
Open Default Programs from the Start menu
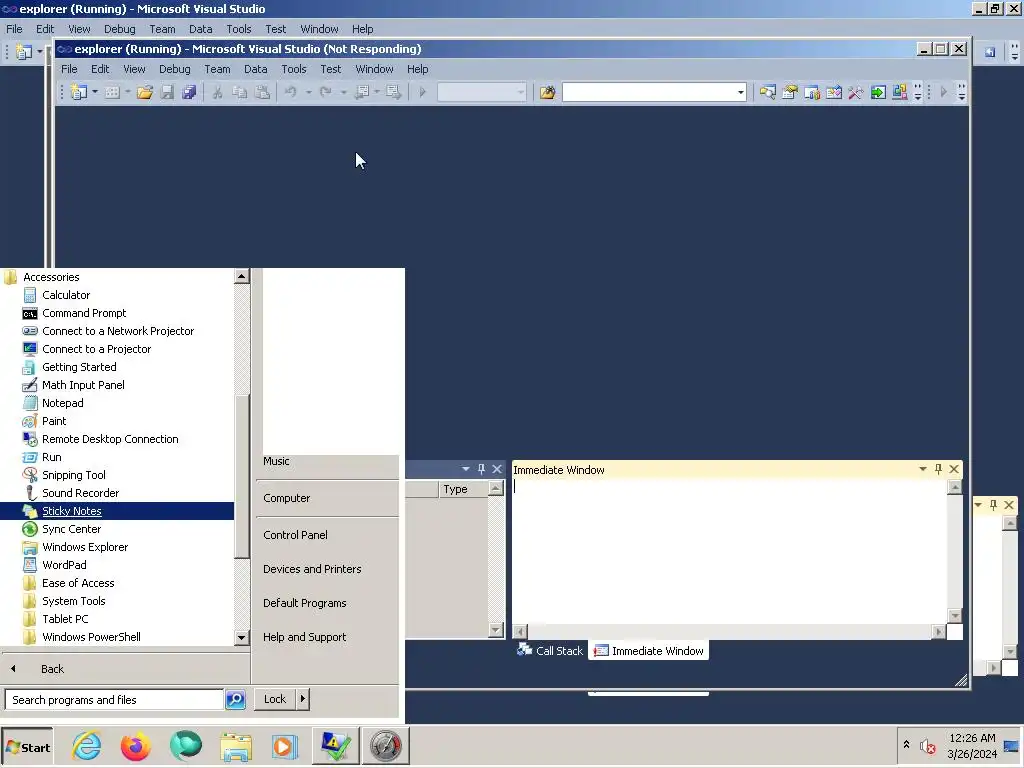[305, 603]
